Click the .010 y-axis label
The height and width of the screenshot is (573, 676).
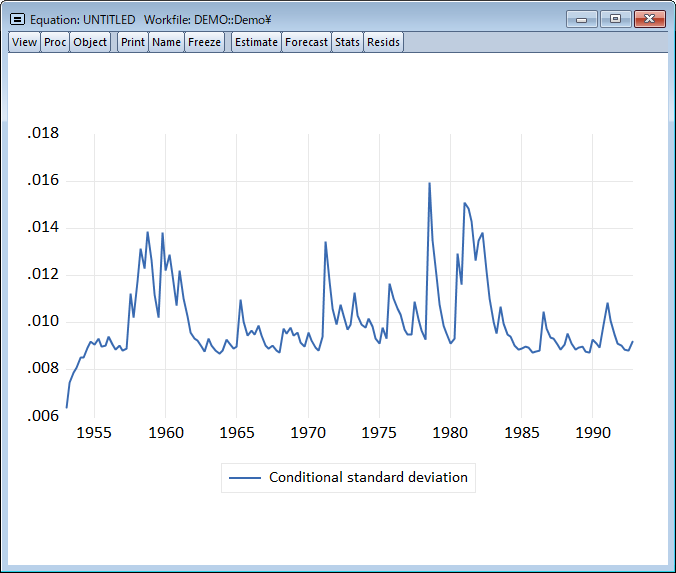click(x=43, y=321)
